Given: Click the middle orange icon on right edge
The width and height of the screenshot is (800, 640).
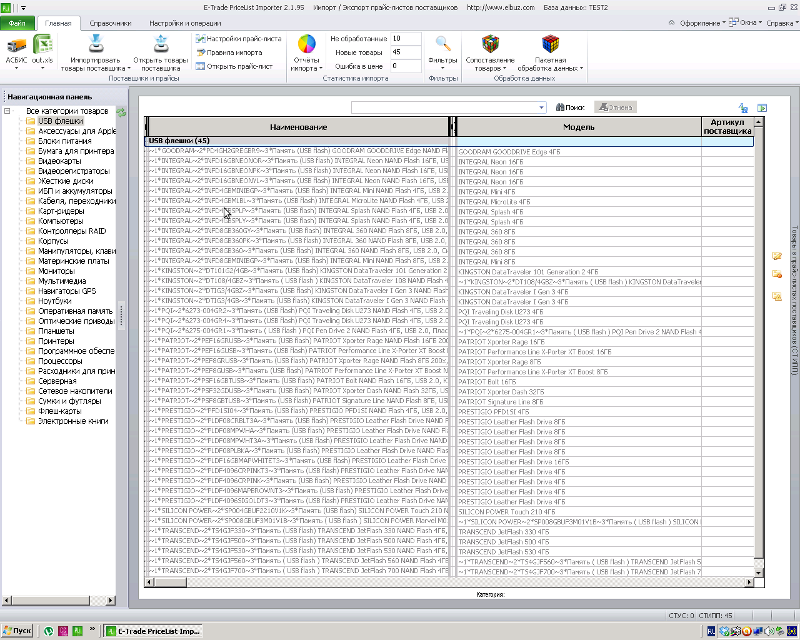Looking at the screenshot, I should click(x=777, y=275).
